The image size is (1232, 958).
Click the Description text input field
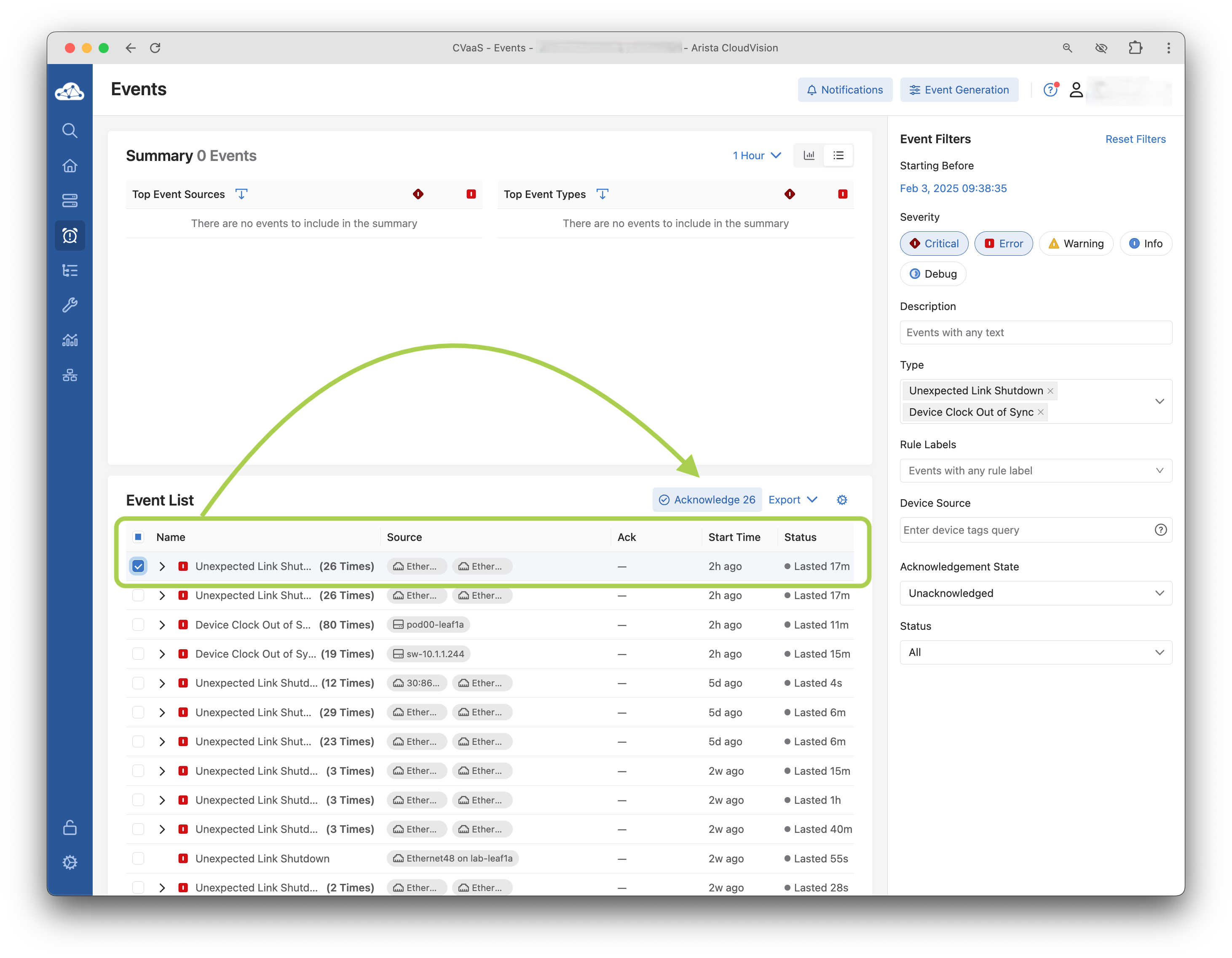(x=1035, y=333)
